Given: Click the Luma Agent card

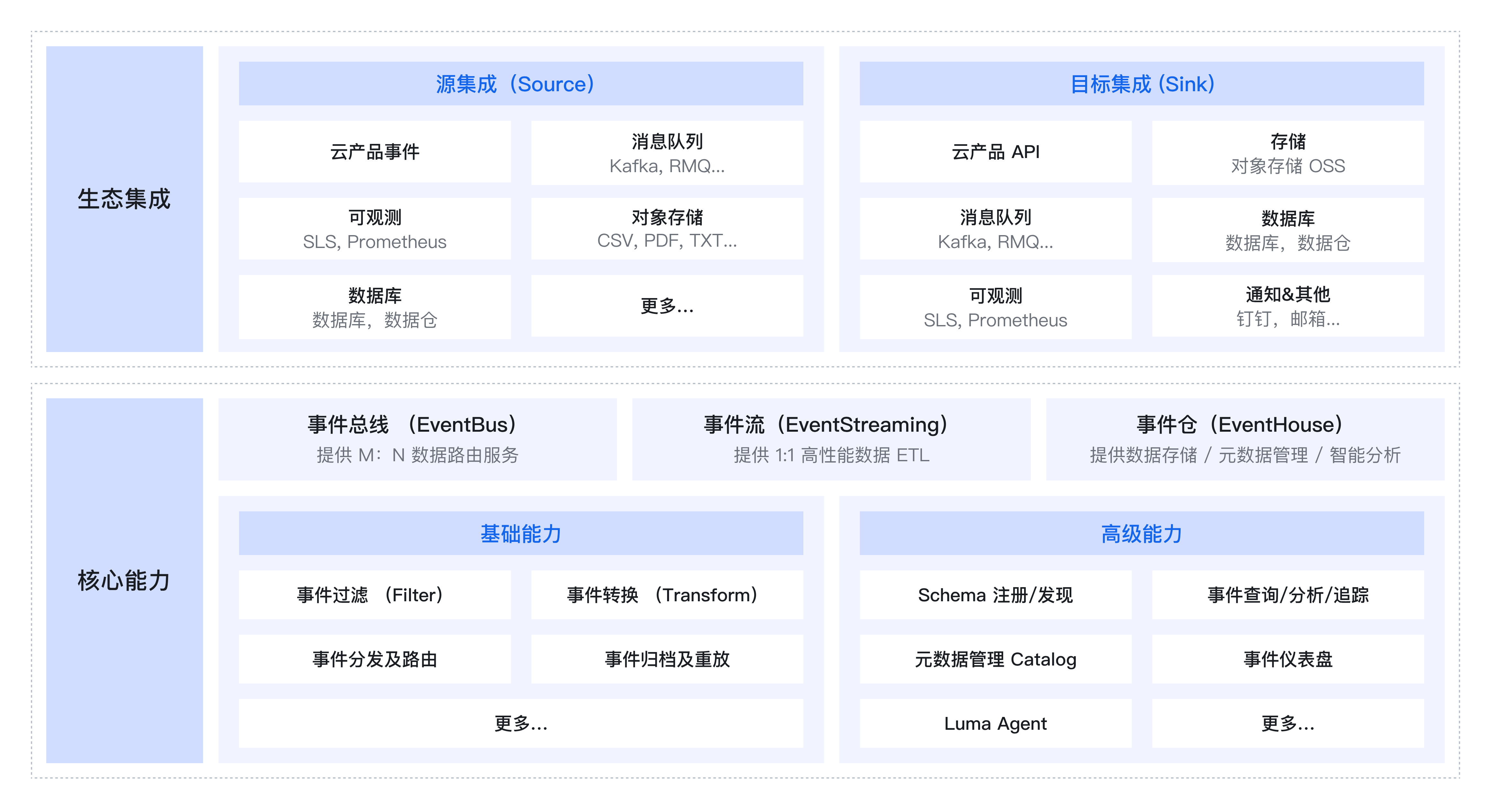Looking at the screenshot, I should (x=995, y=723).
